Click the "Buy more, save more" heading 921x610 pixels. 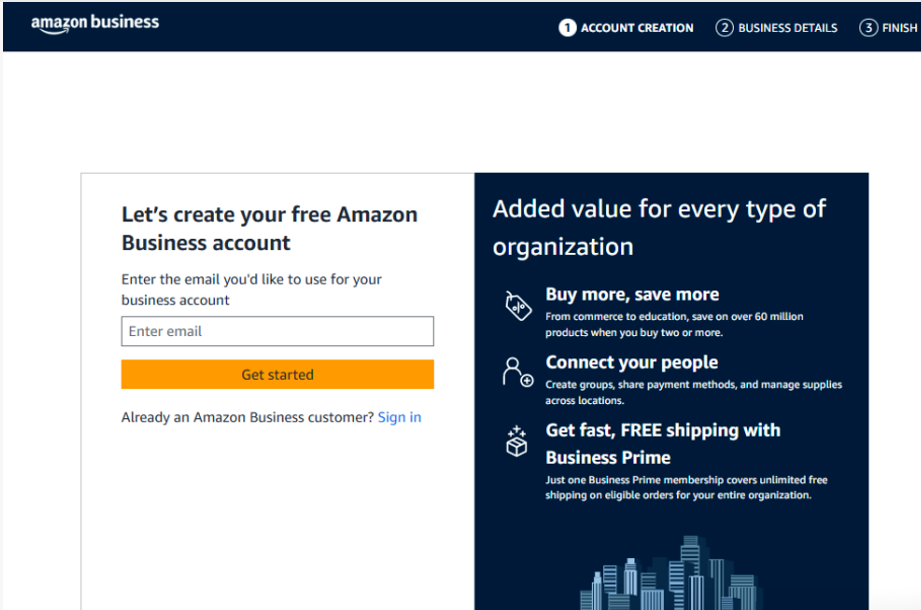pos(632,294)
